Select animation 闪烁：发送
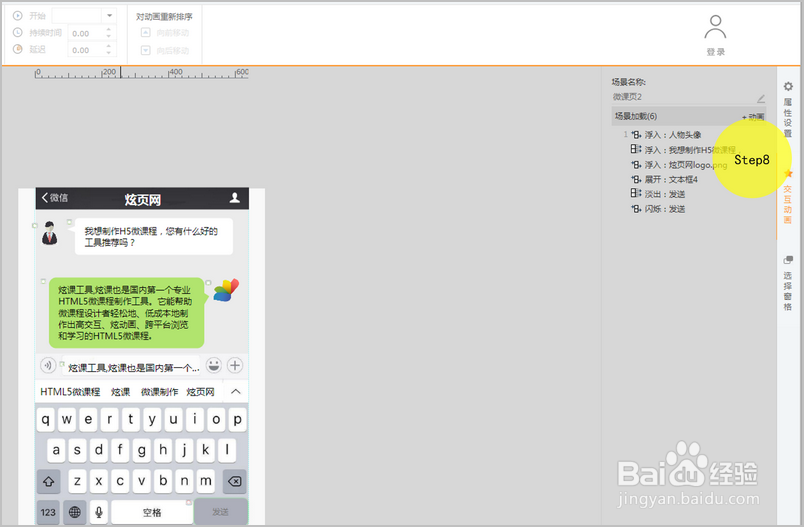Viewport: 804px width, 527px height. pos(665,209)
